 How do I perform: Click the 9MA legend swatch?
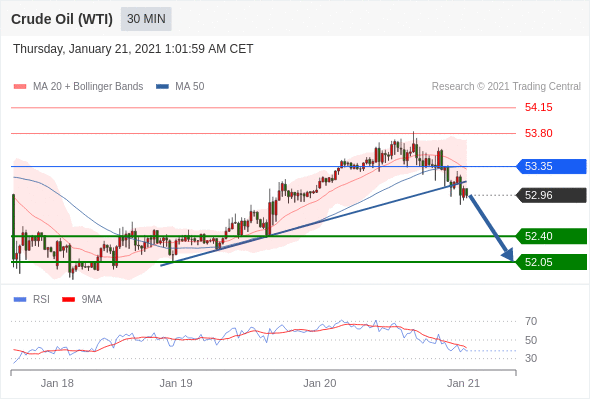coord(68,300)
